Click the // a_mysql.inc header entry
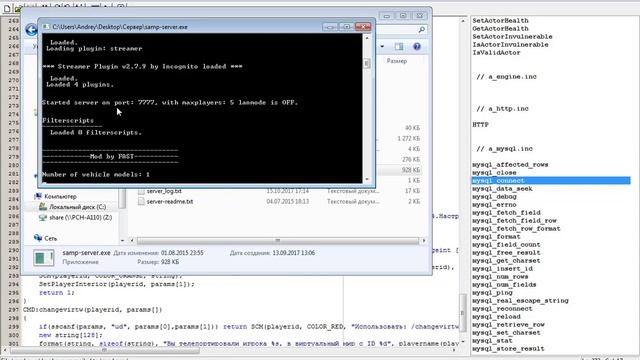This screenshot has height=360, width=640. [504, 149]
